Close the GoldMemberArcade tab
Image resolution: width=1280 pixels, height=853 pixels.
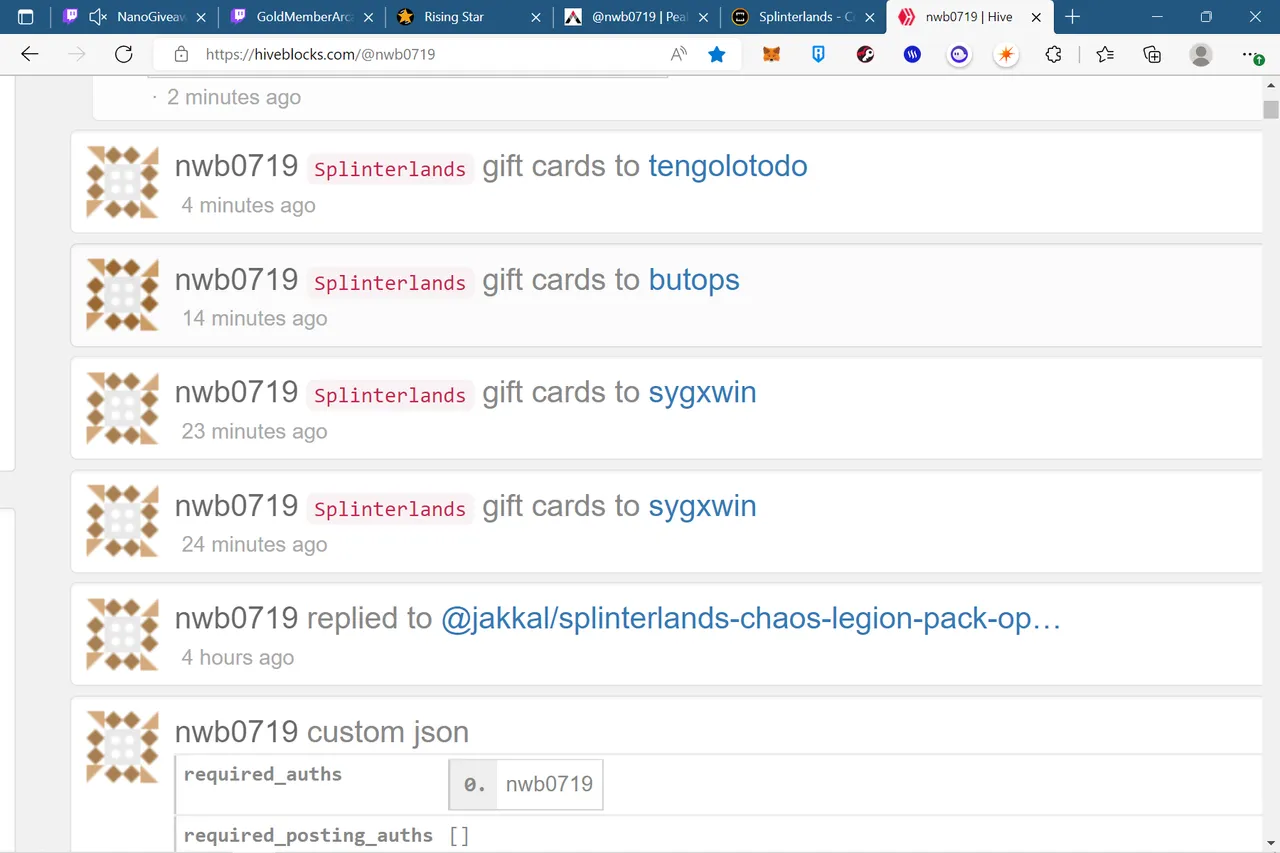[x=369, y=17]
